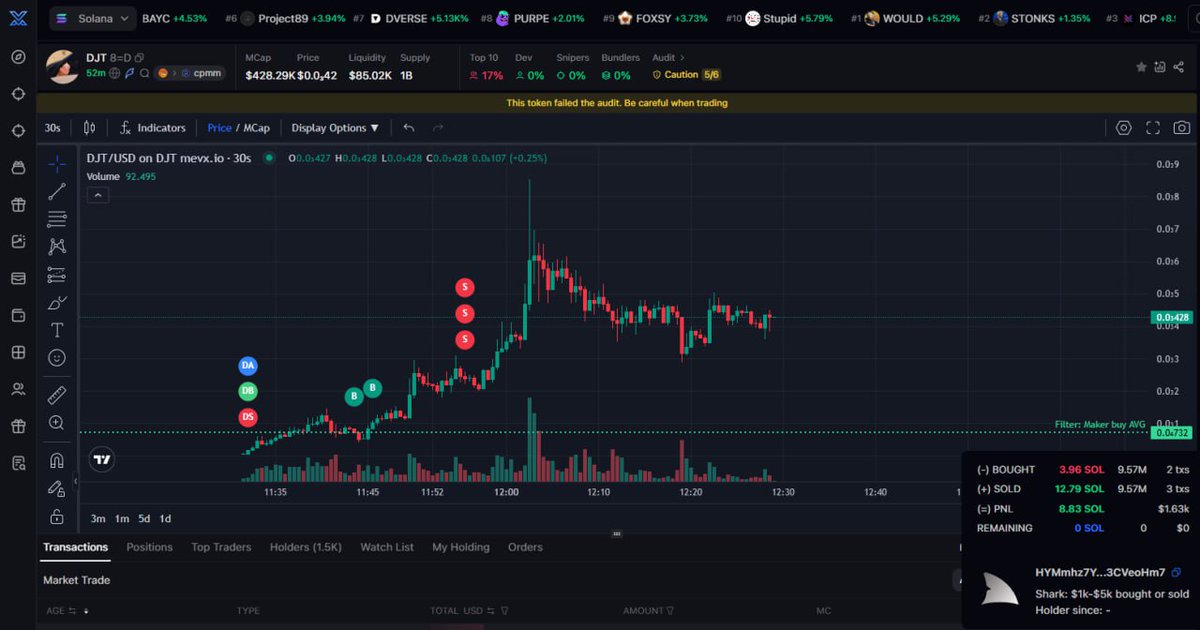Switch to the Watch List tab

(x=387, y=547)
